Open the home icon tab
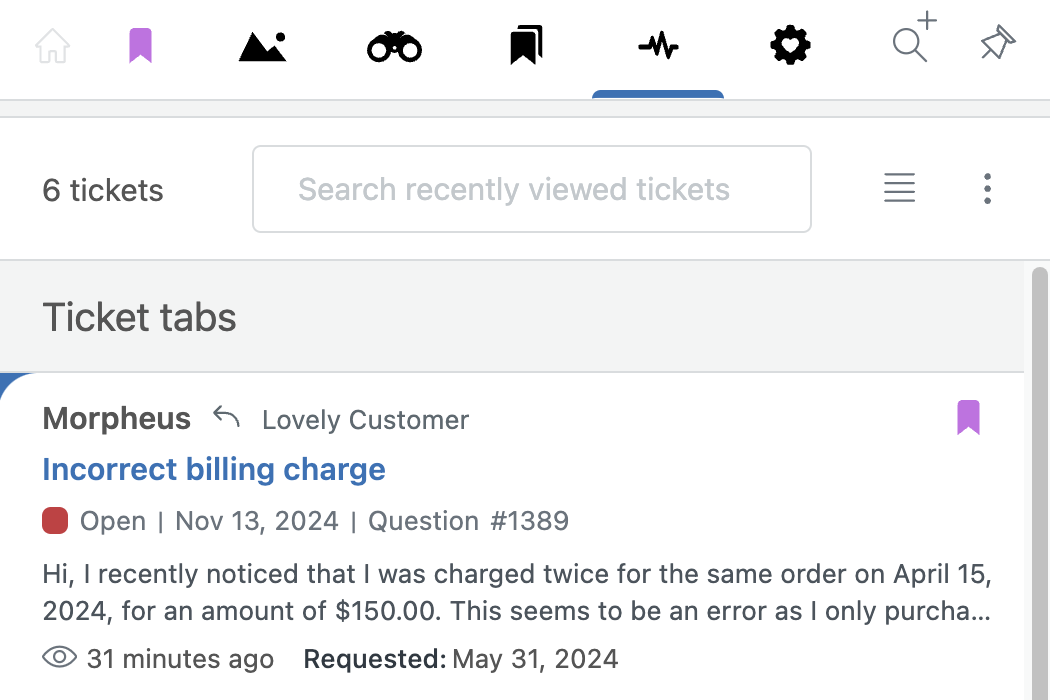Screen dimensions: 1050x700 coord(52,46)
